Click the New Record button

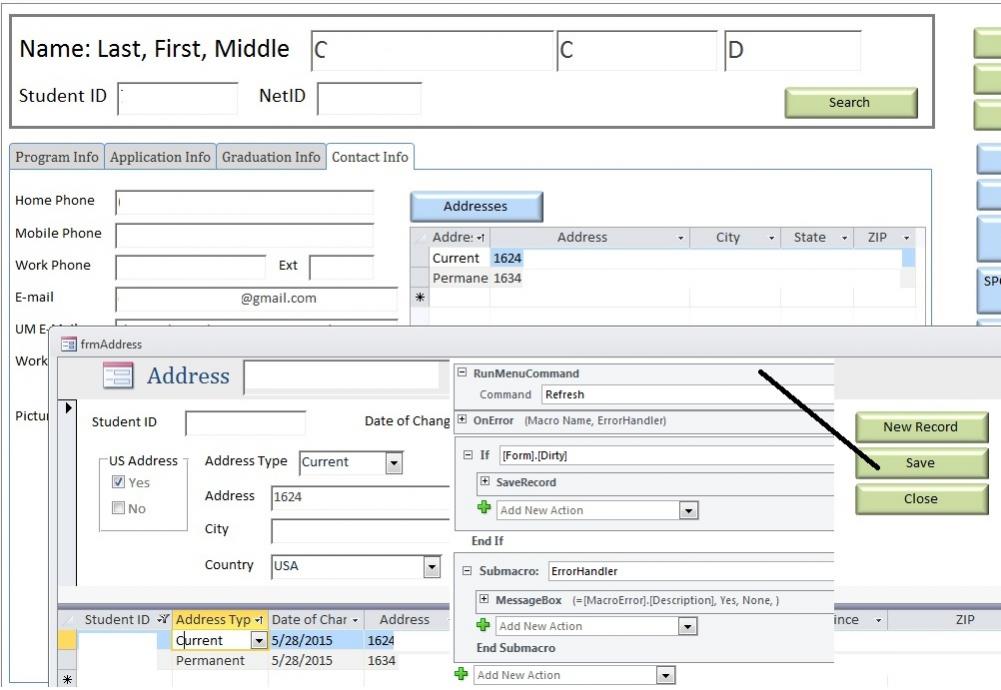[921, 427]
